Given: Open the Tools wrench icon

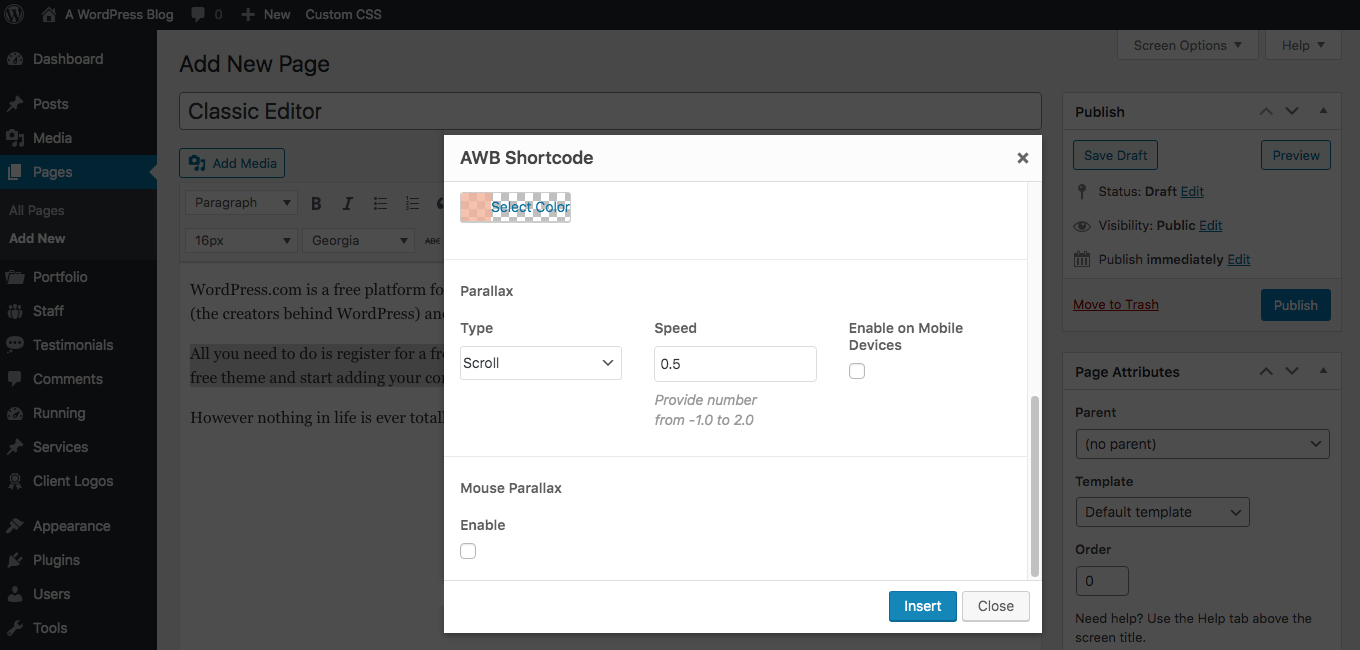Looking at the screenshot, I should point(15,628).
